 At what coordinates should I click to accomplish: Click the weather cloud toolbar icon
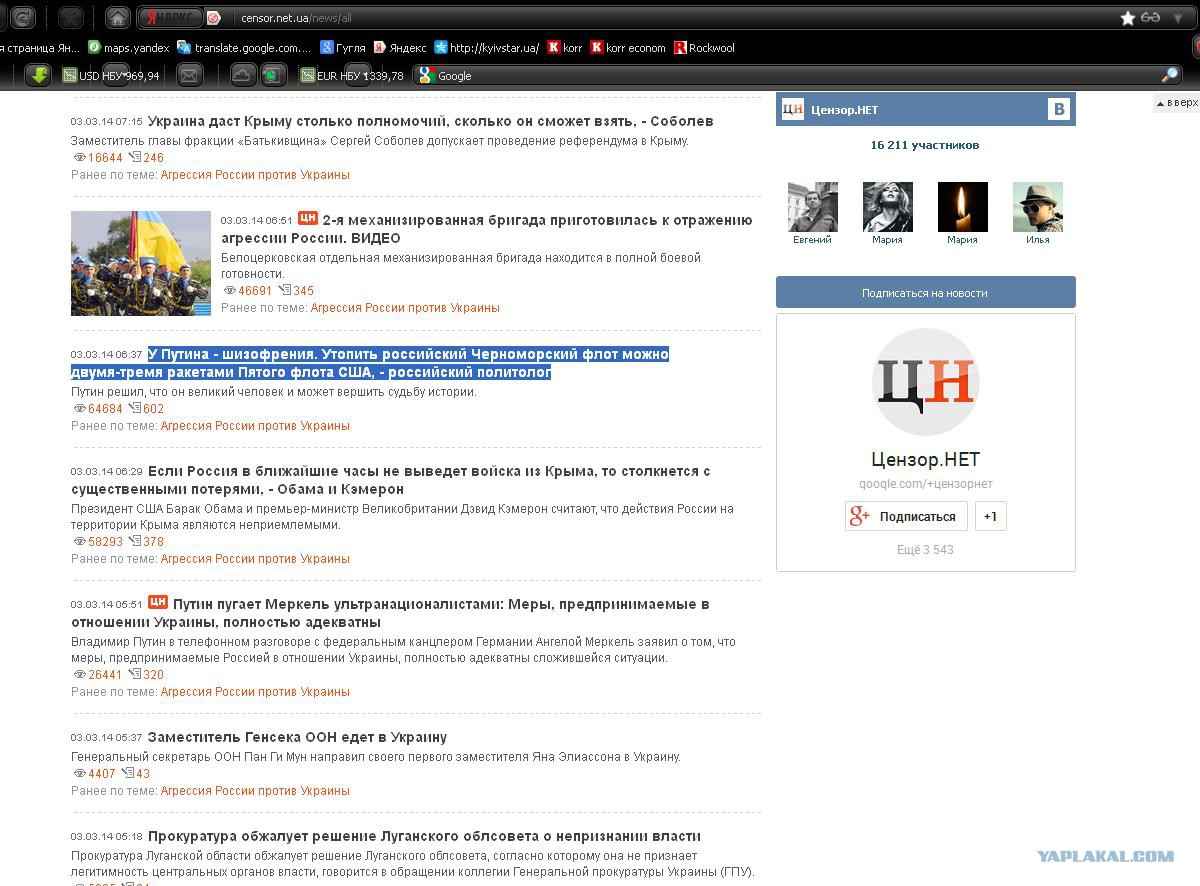point(242,75)
